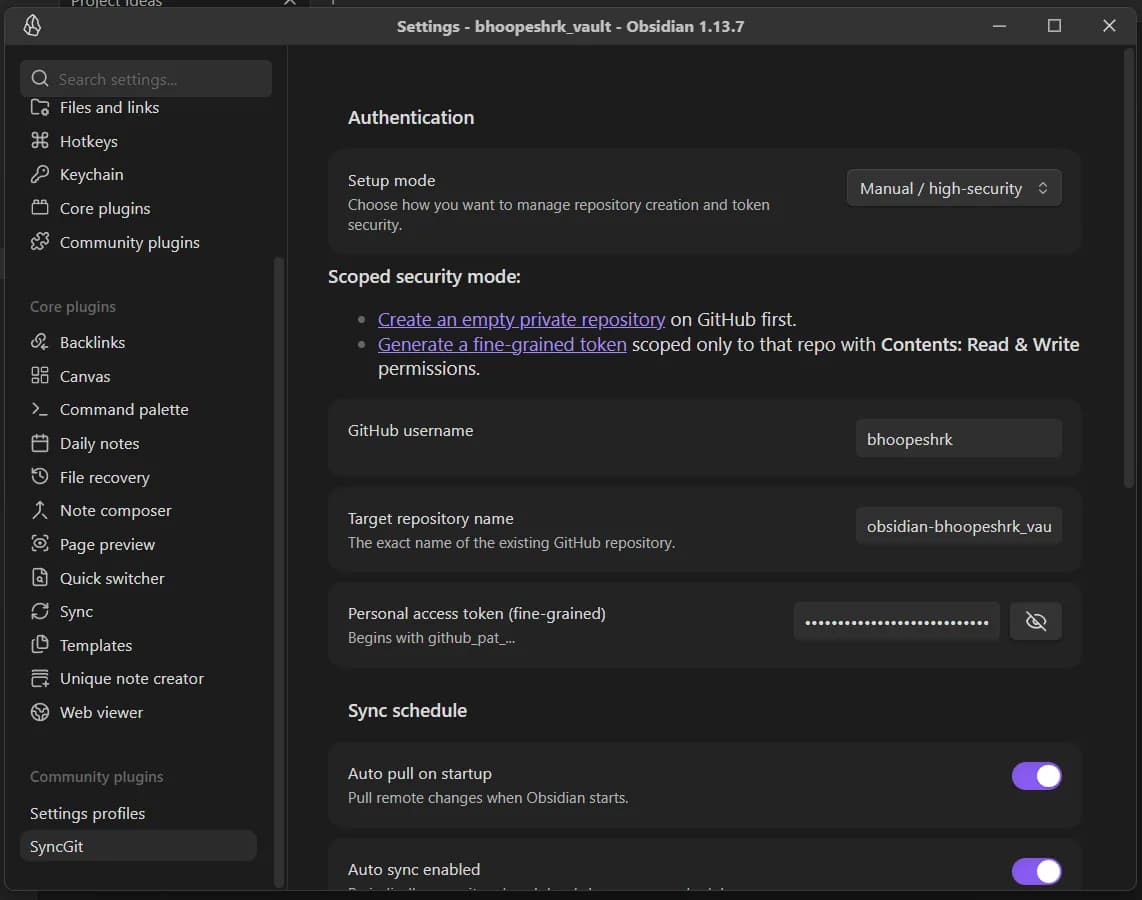Click the Canvas grid icon
1142x900 pixels.
[x=40, y=376]
